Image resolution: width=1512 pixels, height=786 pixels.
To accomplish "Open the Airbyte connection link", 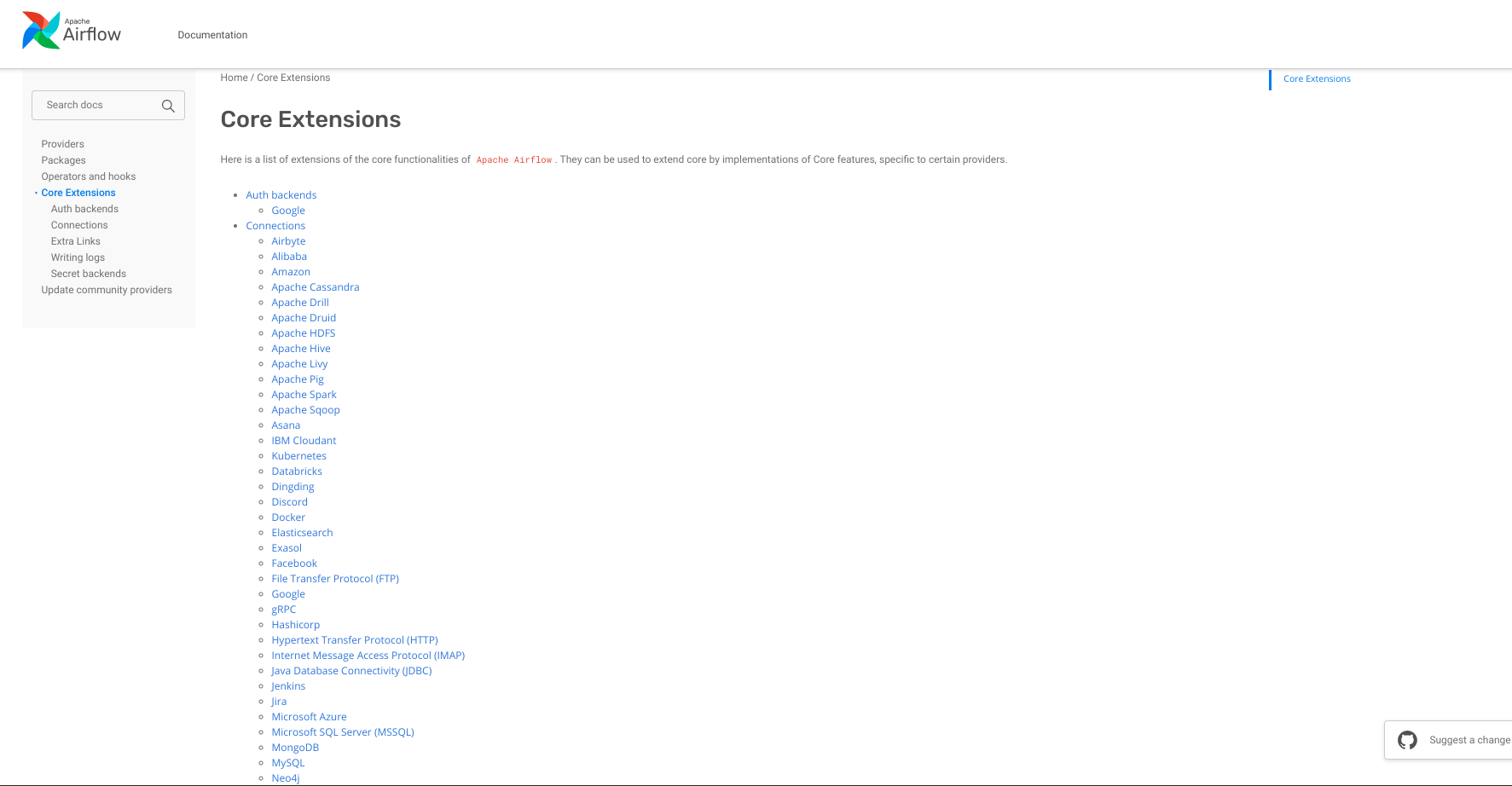I will tap(288, 241).
